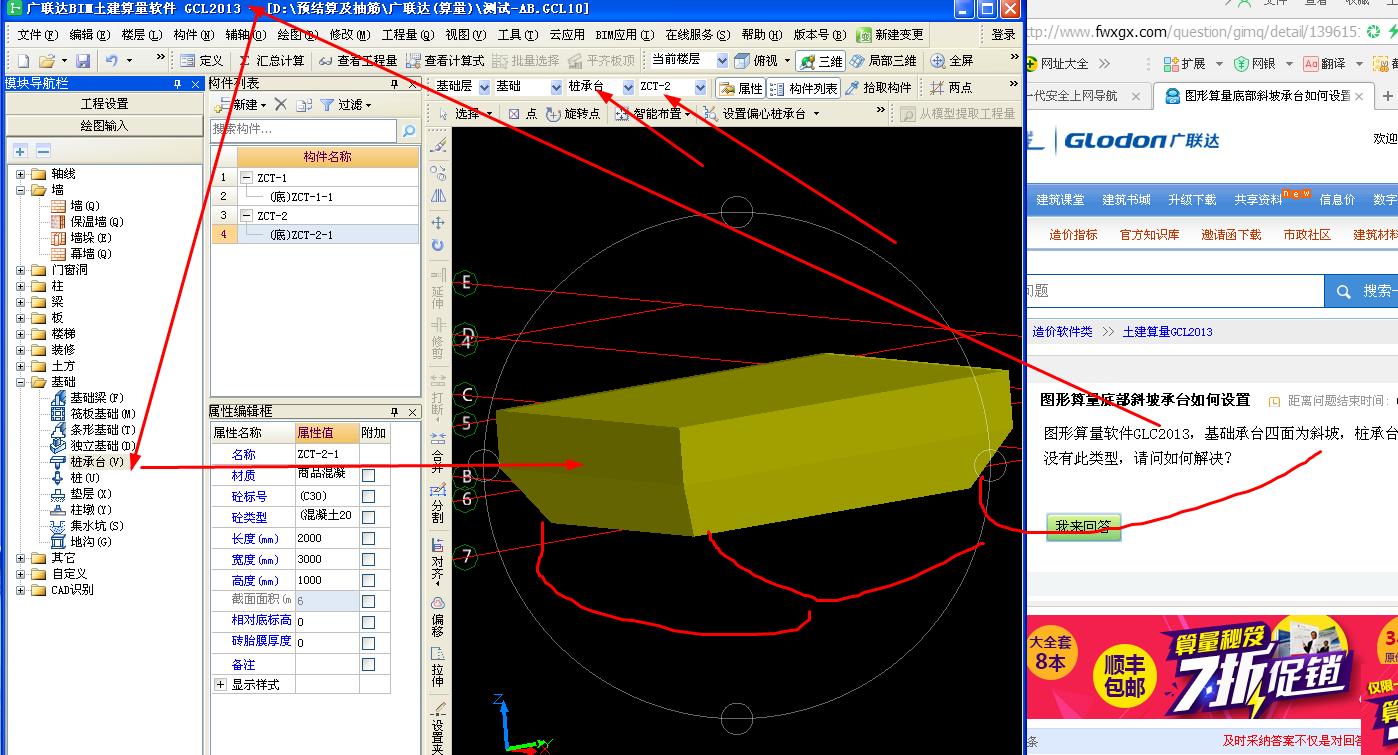Viewport: 1398px width, 755px height.
Task: Select the 两点 two-point axis tool
Action: pos(951,88)
